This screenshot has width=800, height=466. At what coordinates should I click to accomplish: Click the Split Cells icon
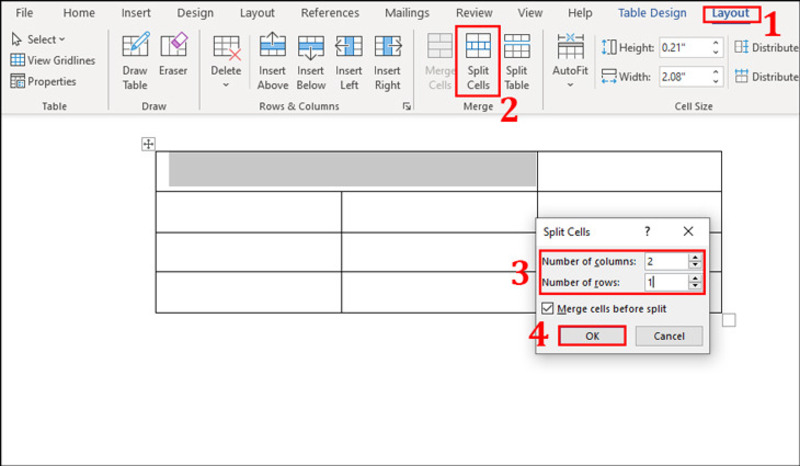coord(478,61)
